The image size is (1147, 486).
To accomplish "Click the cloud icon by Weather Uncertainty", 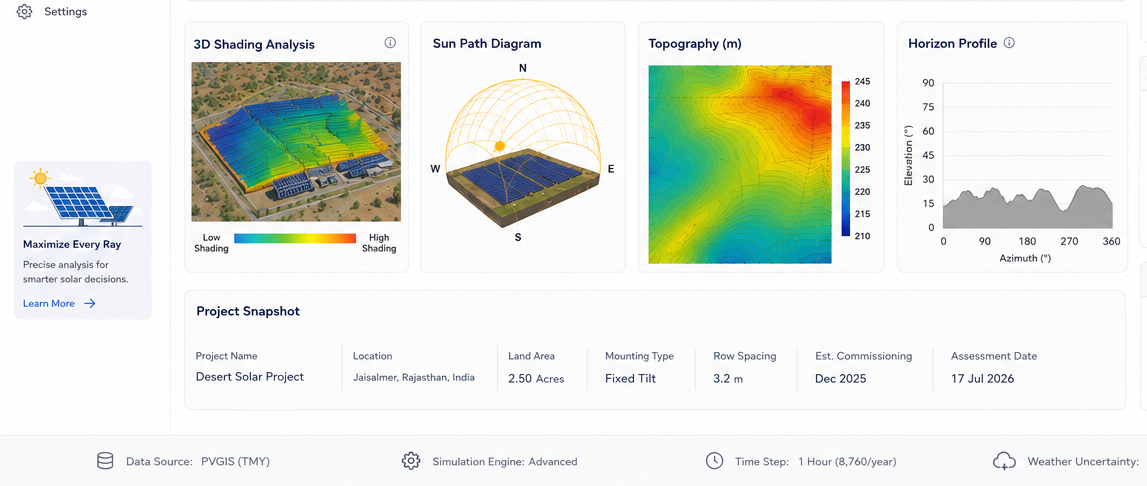I will click(1004, 461).
